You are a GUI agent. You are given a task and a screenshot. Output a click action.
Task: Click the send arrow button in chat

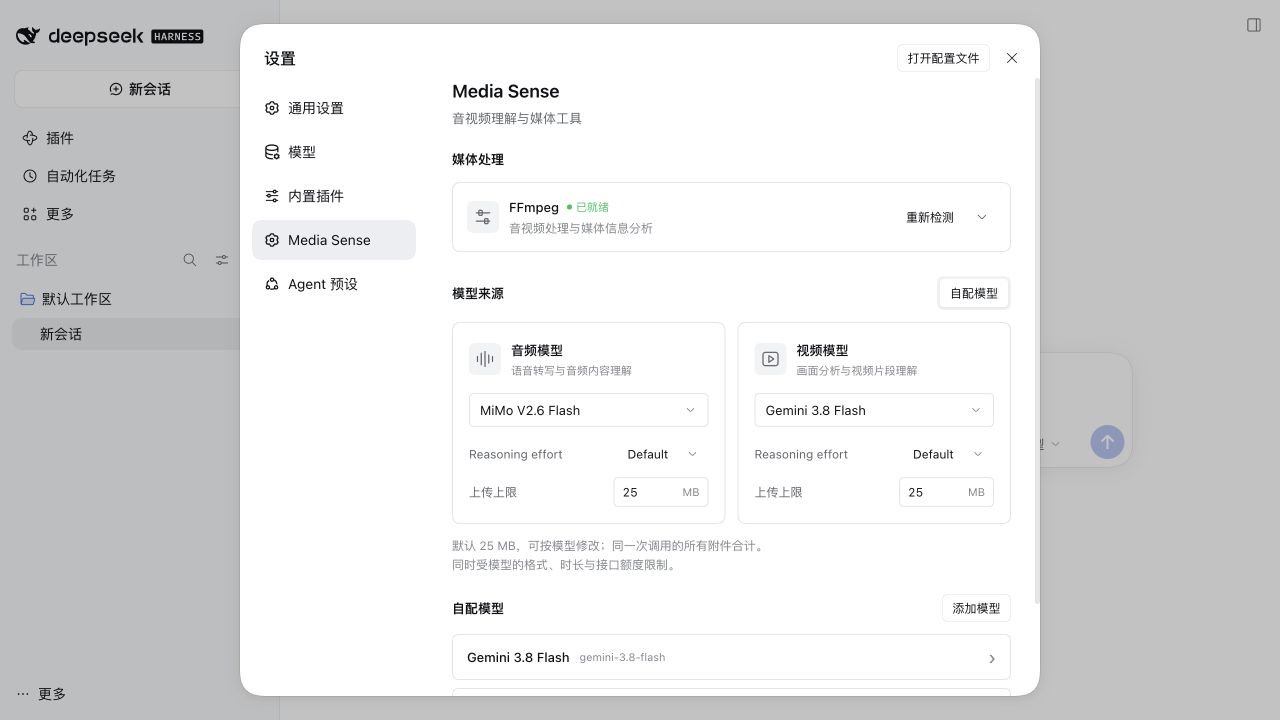coord(1107,442)
